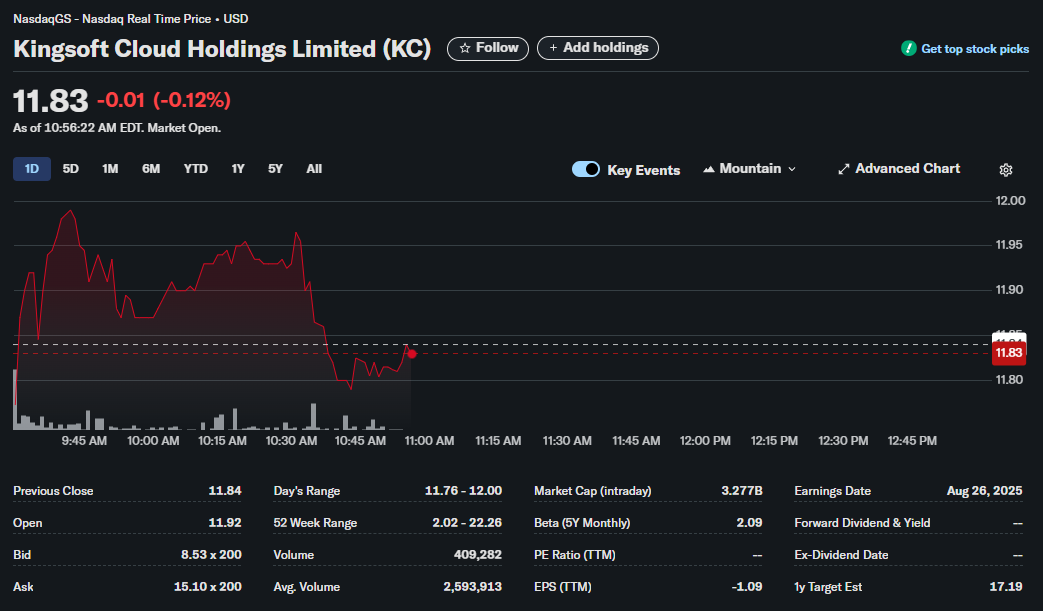Open the Advanced Chart view
Screen dimensions: 1043x611
(899, 169)
